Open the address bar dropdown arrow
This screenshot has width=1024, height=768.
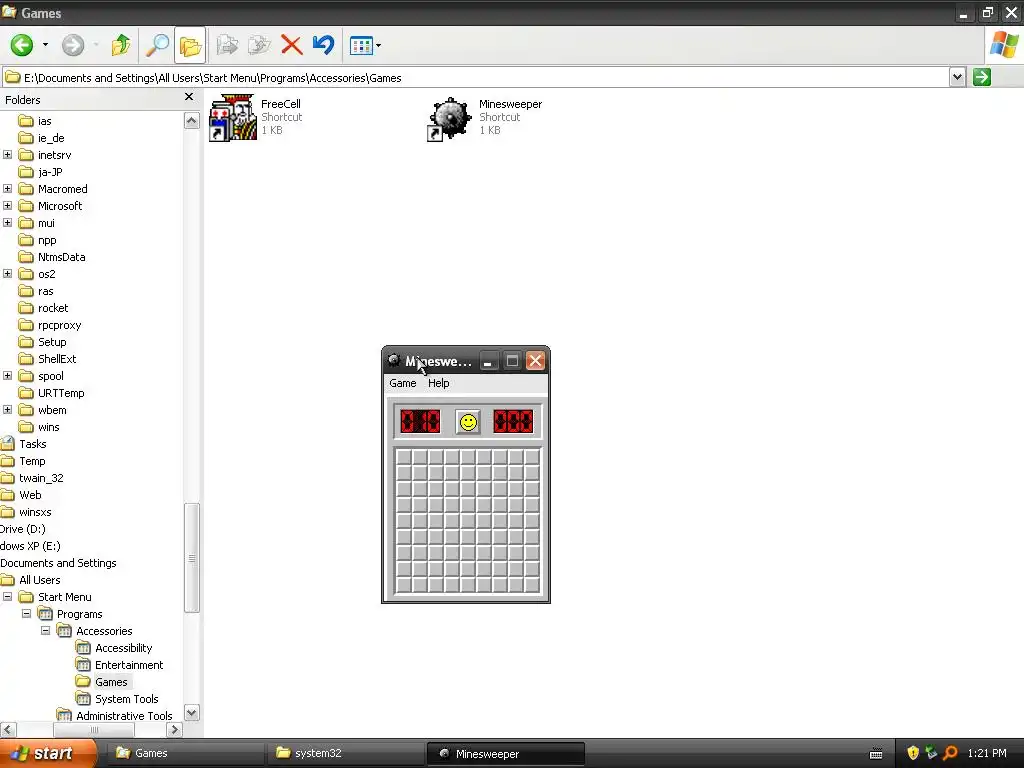tap(957, 77)
